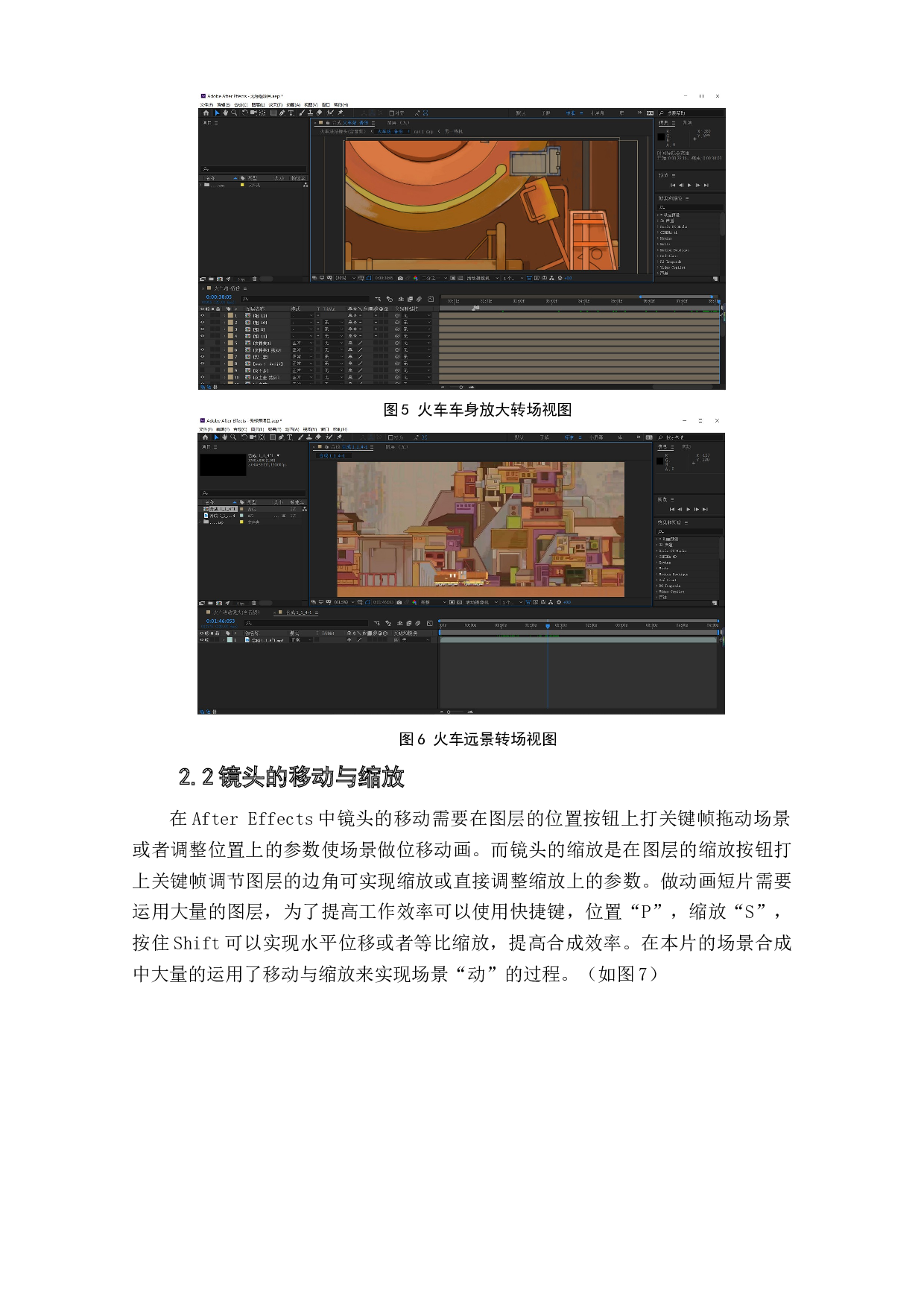Open layer 2 parent link dropdown in Figure 5
Viewport: 924px width, 1307px height.
point(416,323)
